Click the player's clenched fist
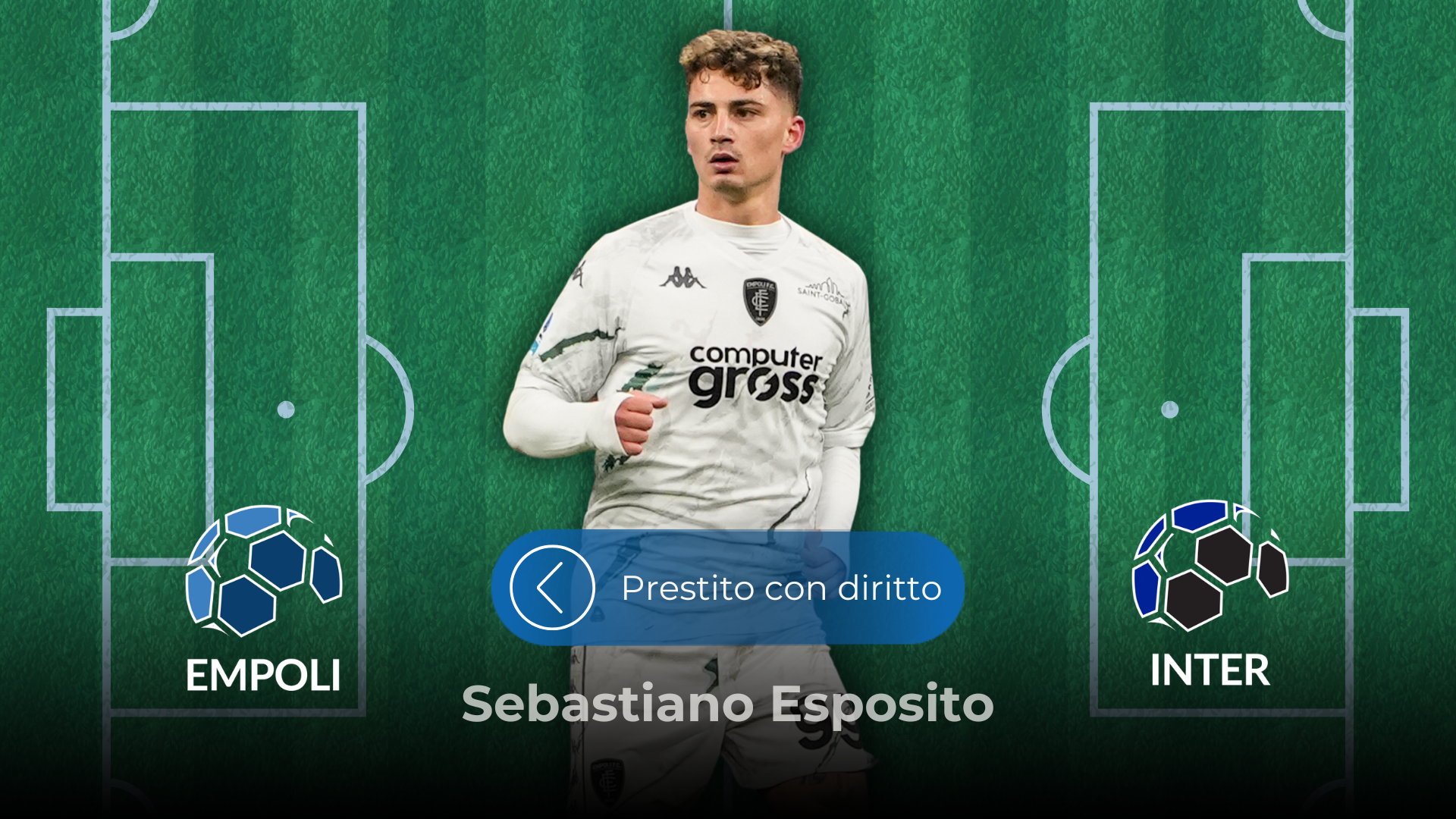The width and height of the screenshot is (1456, 819). coord(639,421)
